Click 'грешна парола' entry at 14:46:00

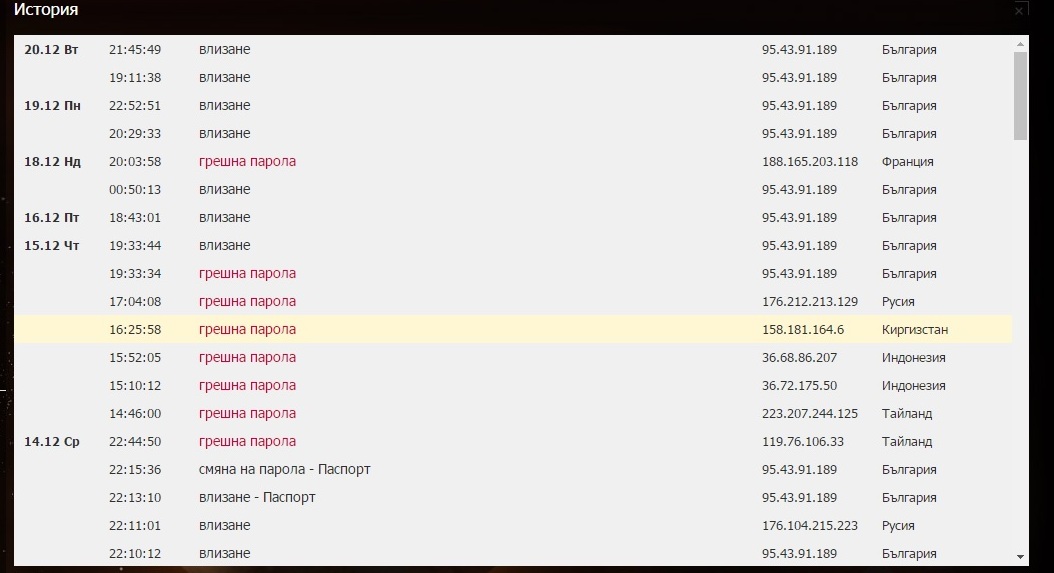coord(247,414)
